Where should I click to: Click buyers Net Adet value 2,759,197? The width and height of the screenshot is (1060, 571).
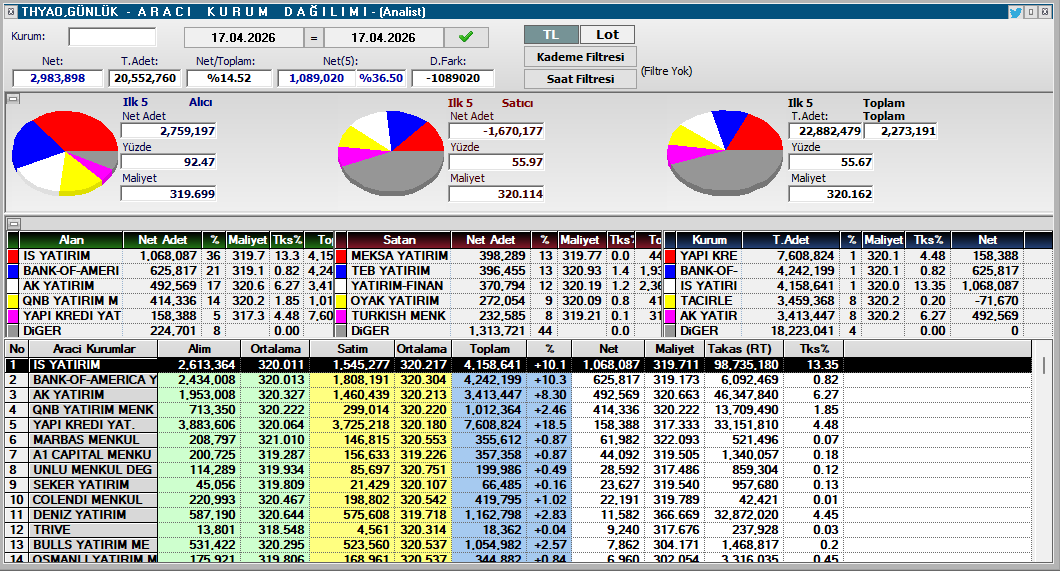tap(168, 131)
